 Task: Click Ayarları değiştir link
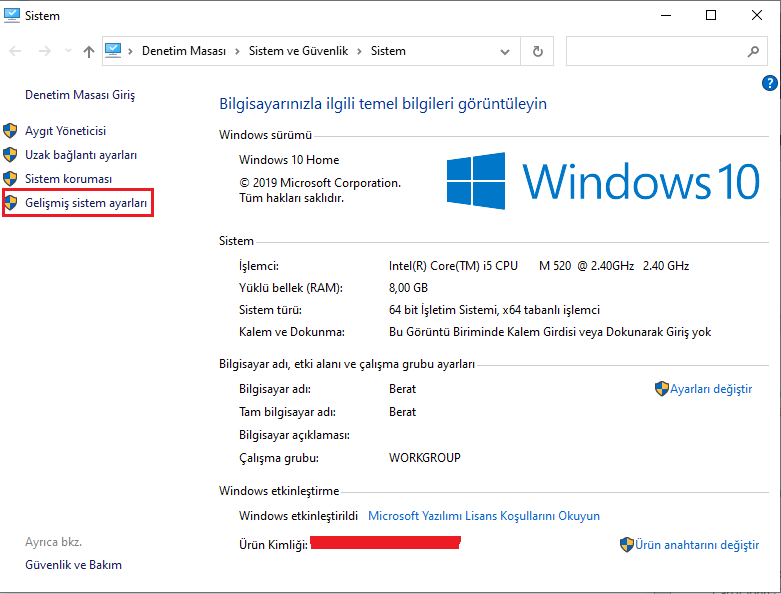[x=711, y=389]
